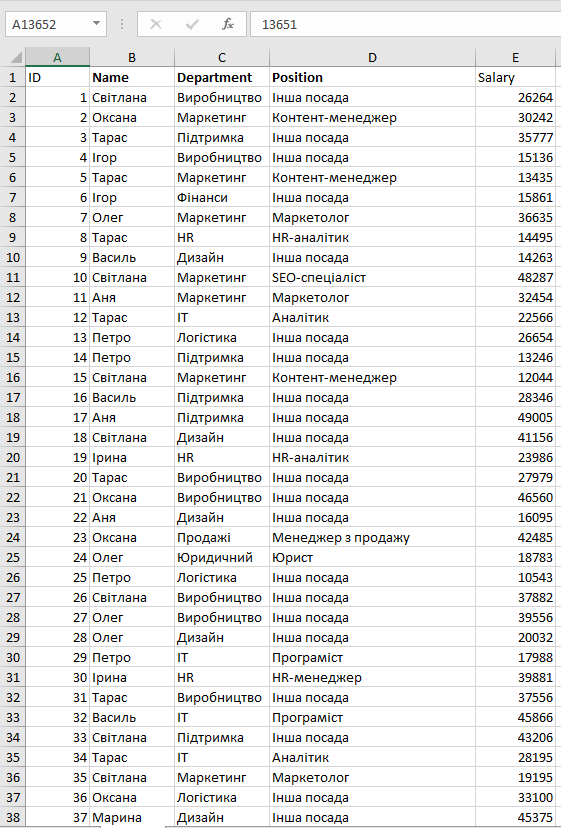561x828 pixels.
Task: Select the cell containing Менеджер з продажу
Action: coord(372,538)
